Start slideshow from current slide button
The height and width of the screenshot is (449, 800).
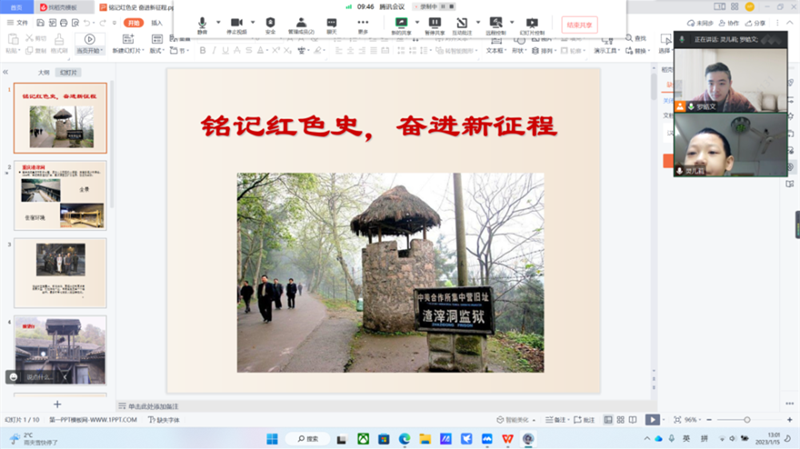[89, 43]
